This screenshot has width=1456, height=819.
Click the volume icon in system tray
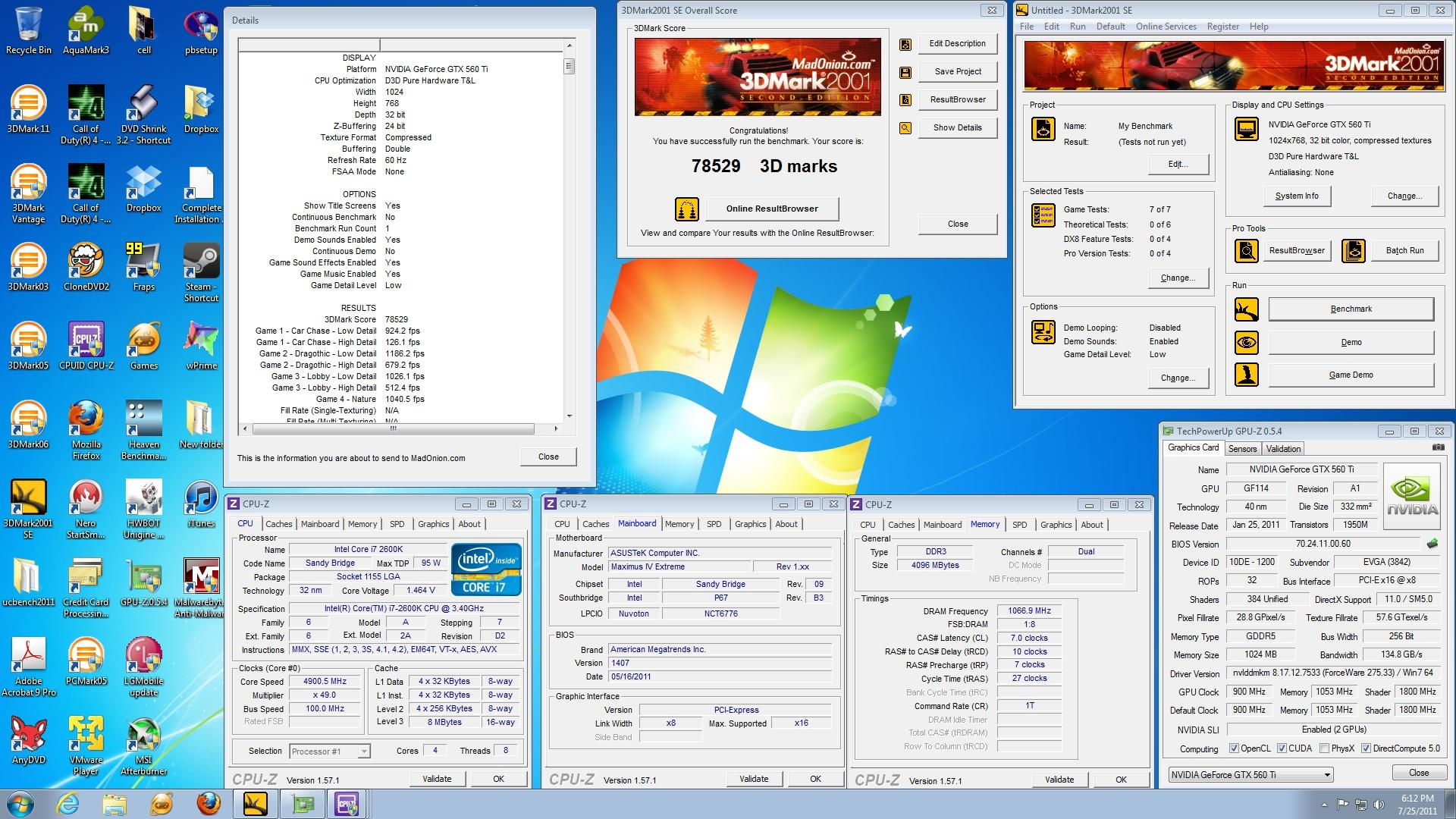pyautogui.click(x=1380, y=805)
